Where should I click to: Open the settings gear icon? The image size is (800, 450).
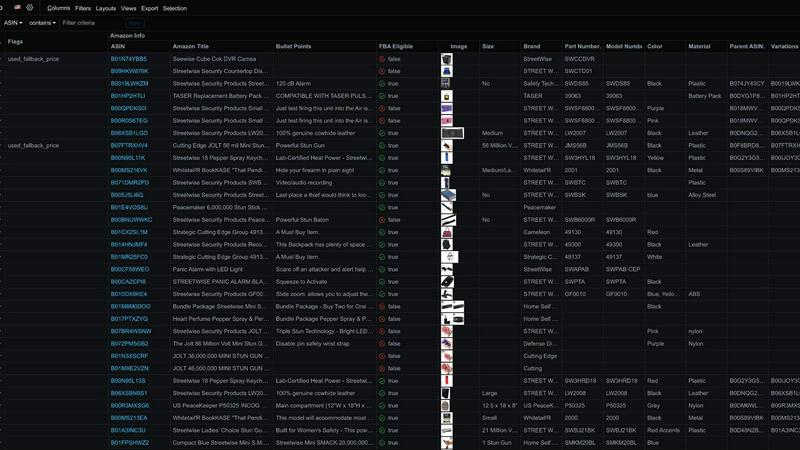point(30,8)
